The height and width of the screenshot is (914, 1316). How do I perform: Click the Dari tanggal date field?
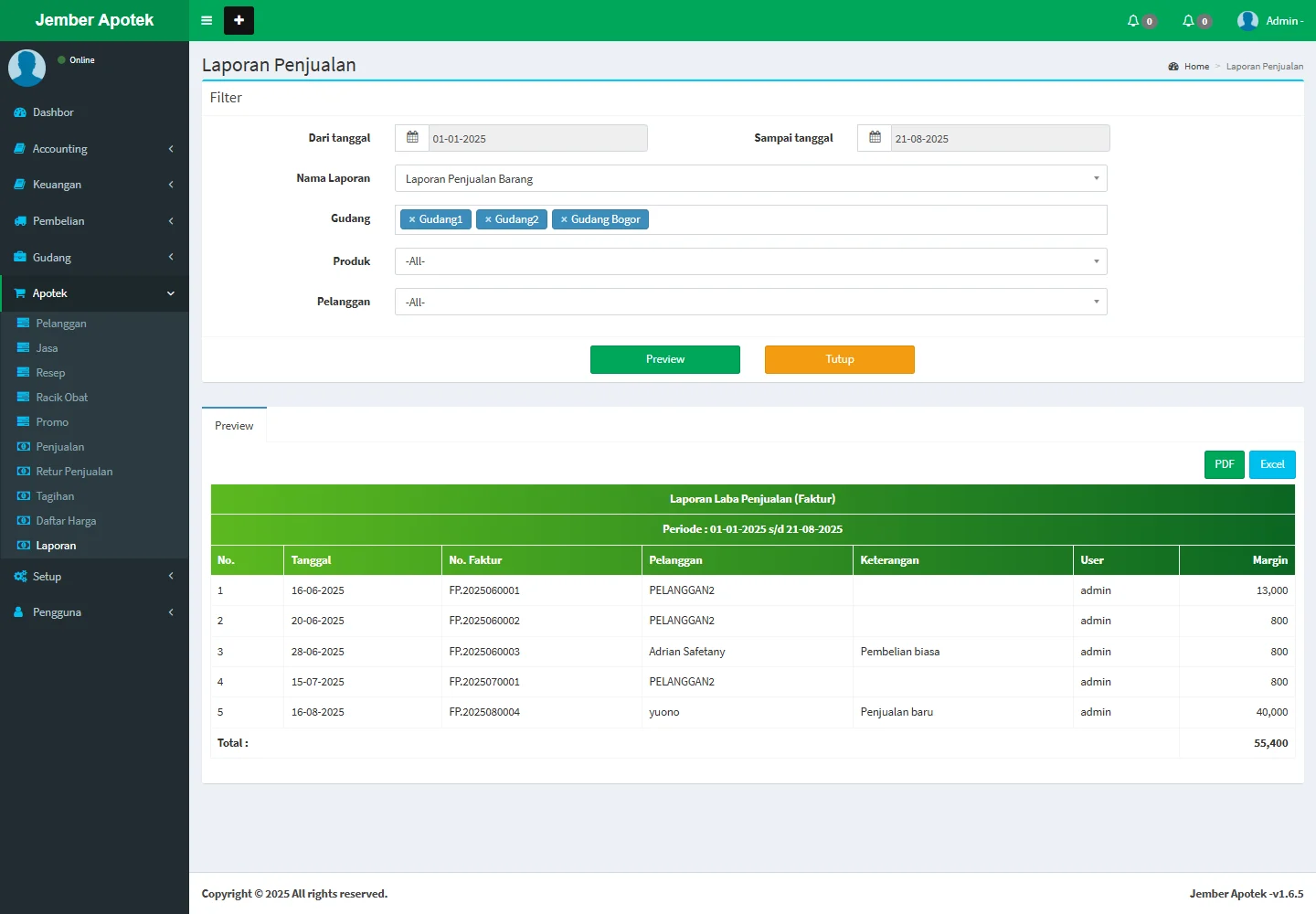pos(537,139)
